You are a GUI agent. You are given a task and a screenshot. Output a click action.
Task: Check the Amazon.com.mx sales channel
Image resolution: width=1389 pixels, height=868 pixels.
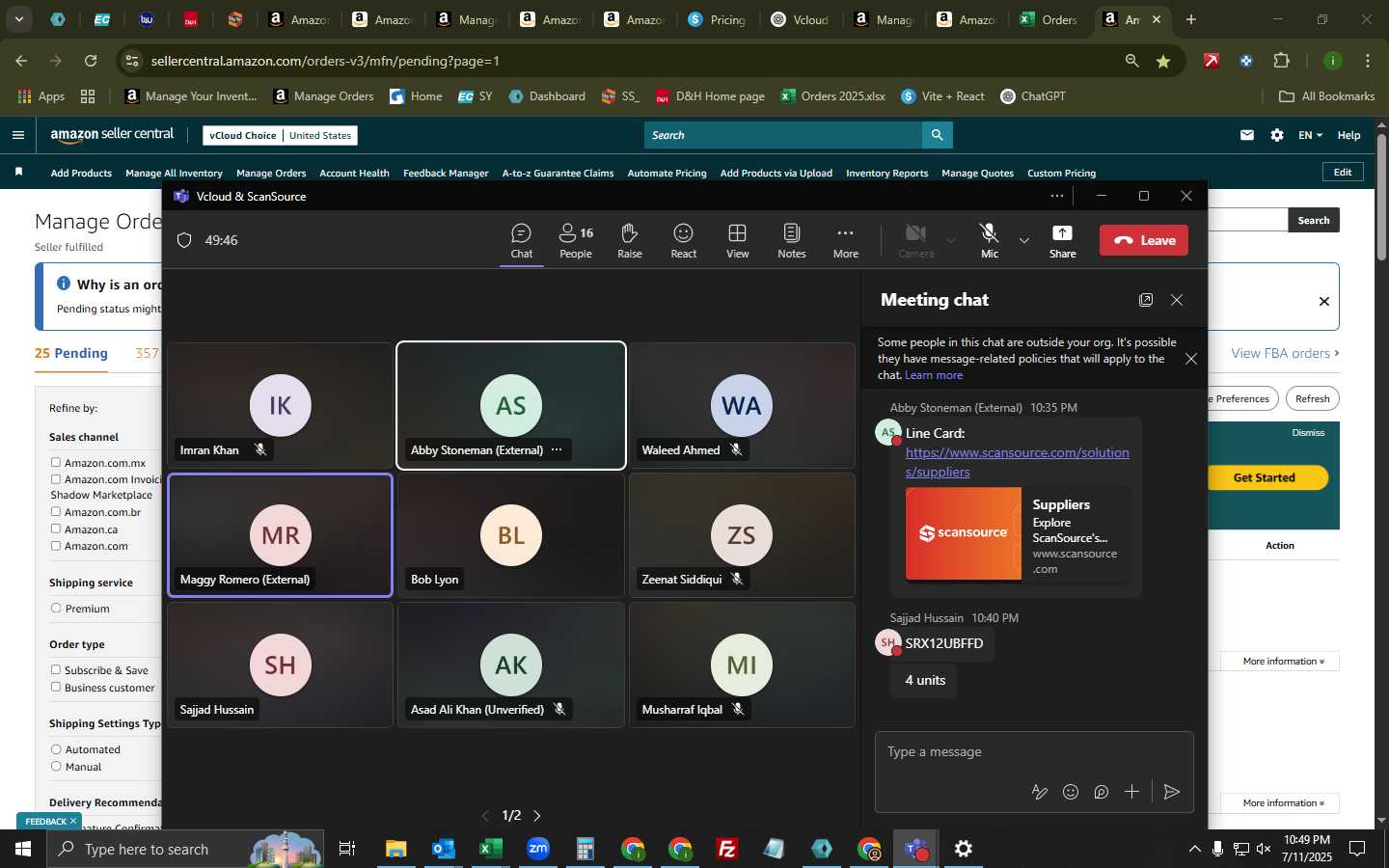[56, 463]
